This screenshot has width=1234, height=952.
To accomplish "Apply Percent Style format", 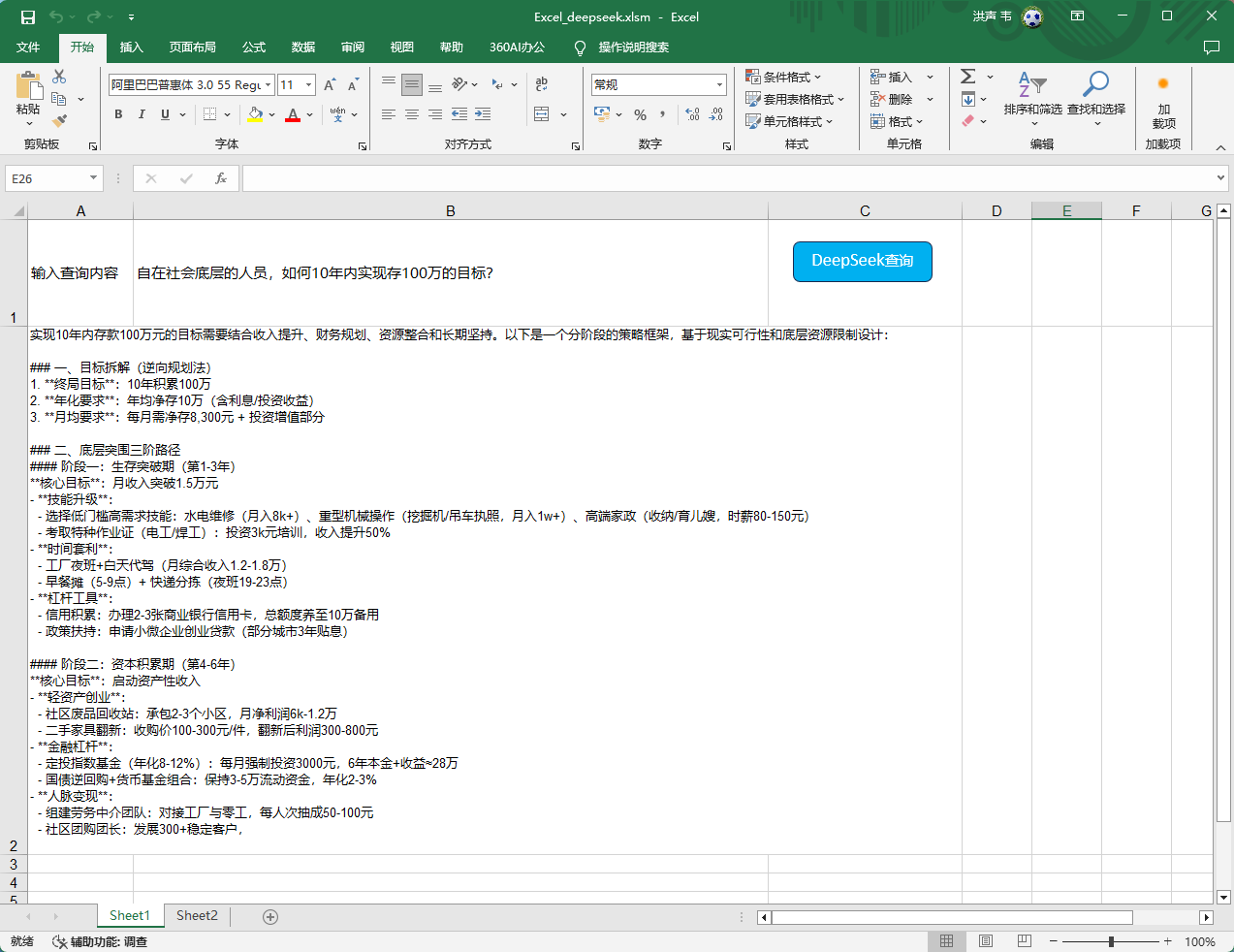I will 641,114.
